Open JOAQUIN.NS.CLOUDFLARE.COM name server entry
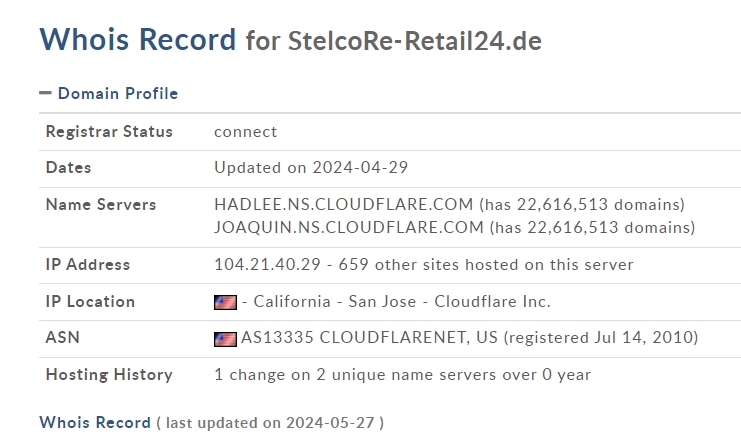The height and width of the screenshot is (440, 741). click(x=349, y=227)
